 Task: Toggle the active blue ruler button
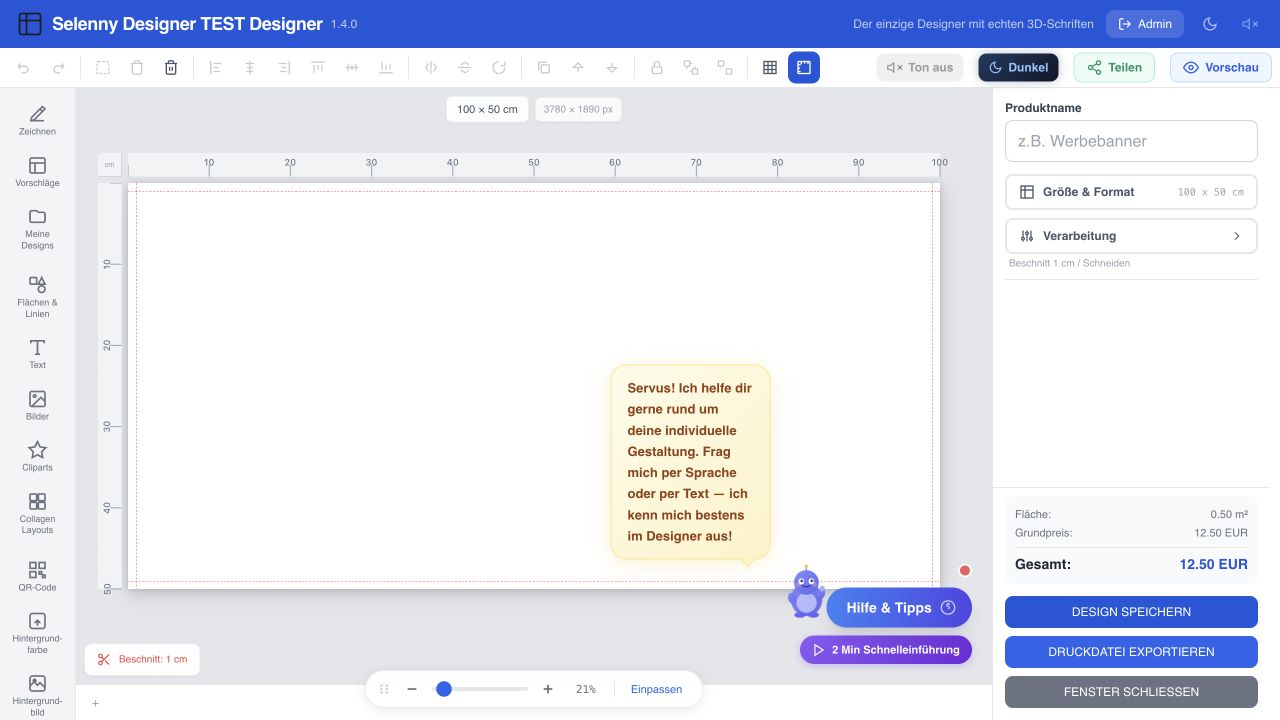[804, 68]
